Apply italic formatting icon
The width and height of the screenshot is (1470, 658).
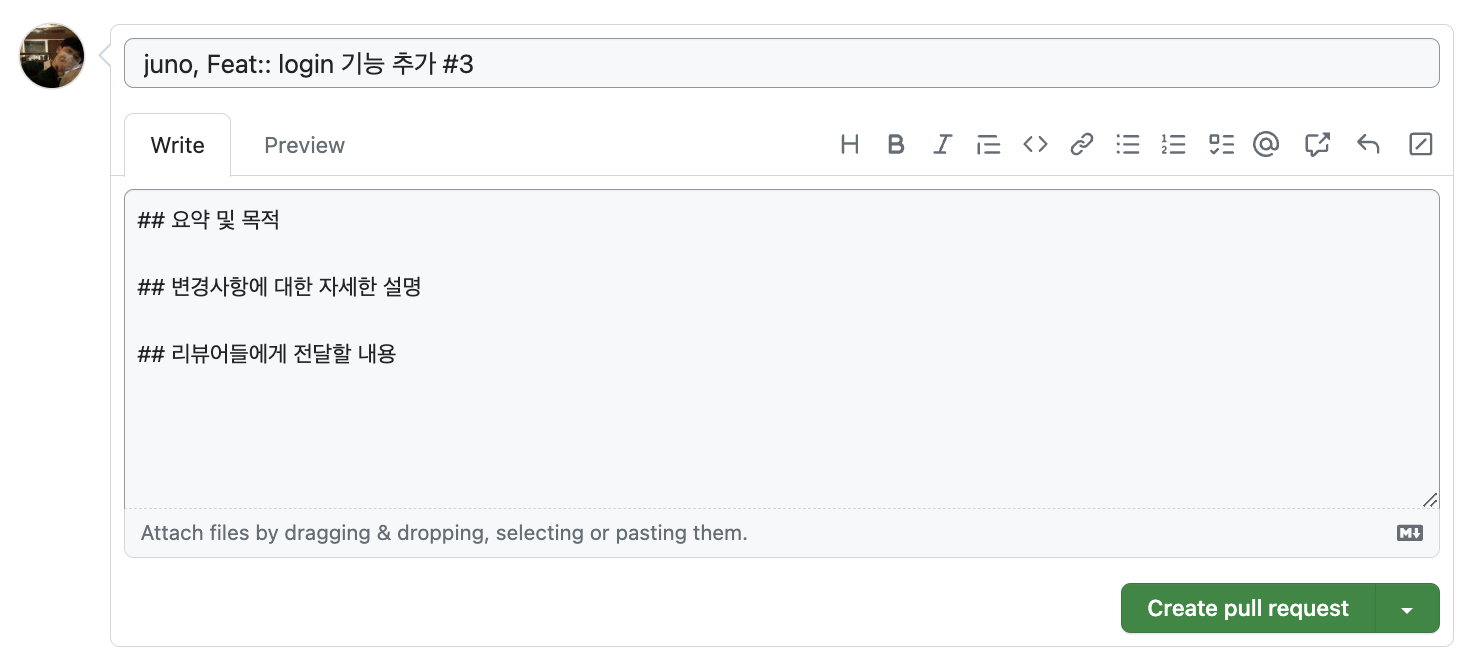tap(941, 145)
